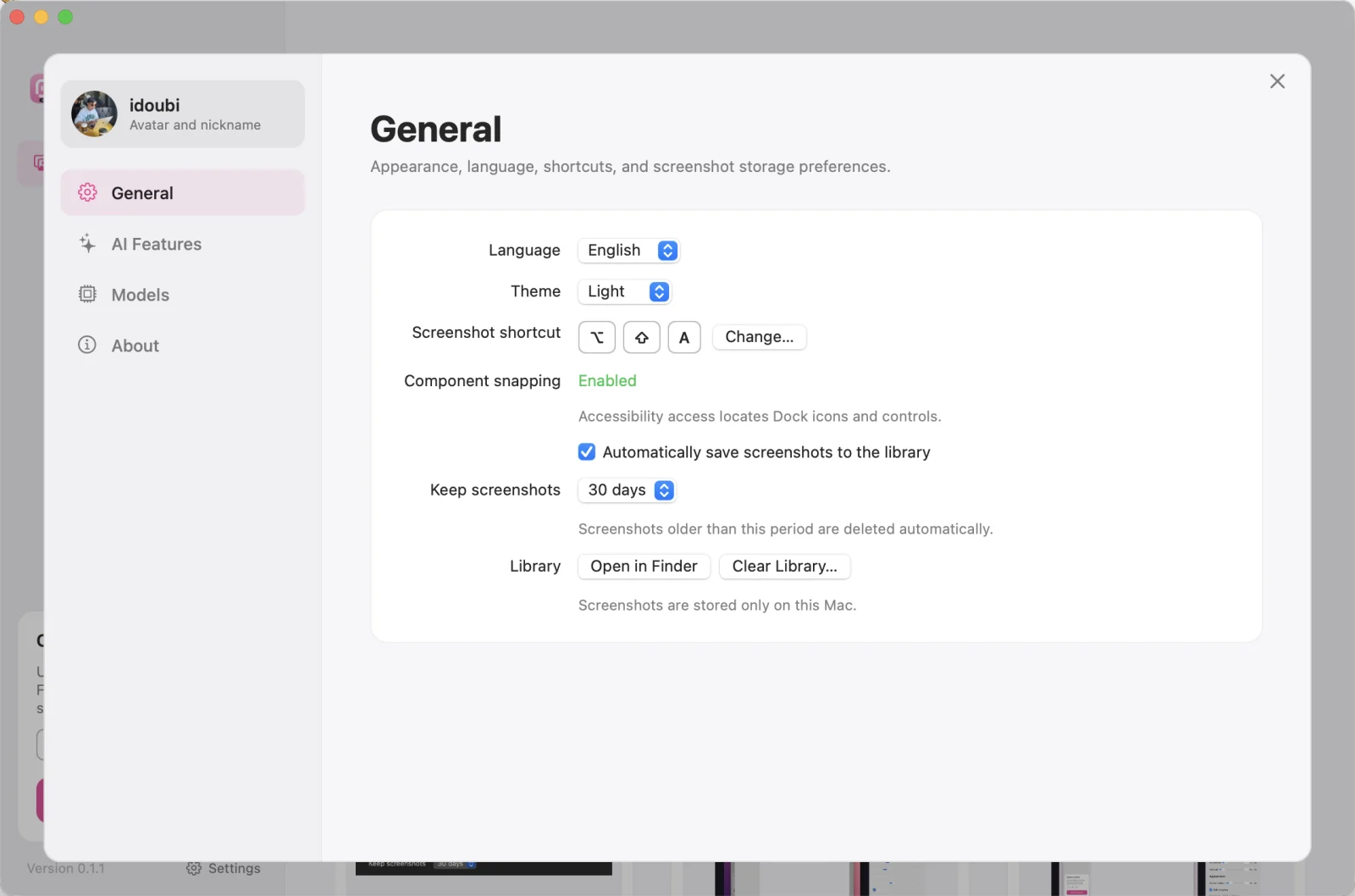
Task: Open the Theme dropdown set to Light
Action: pyautogui.click(x=624, y=291)
